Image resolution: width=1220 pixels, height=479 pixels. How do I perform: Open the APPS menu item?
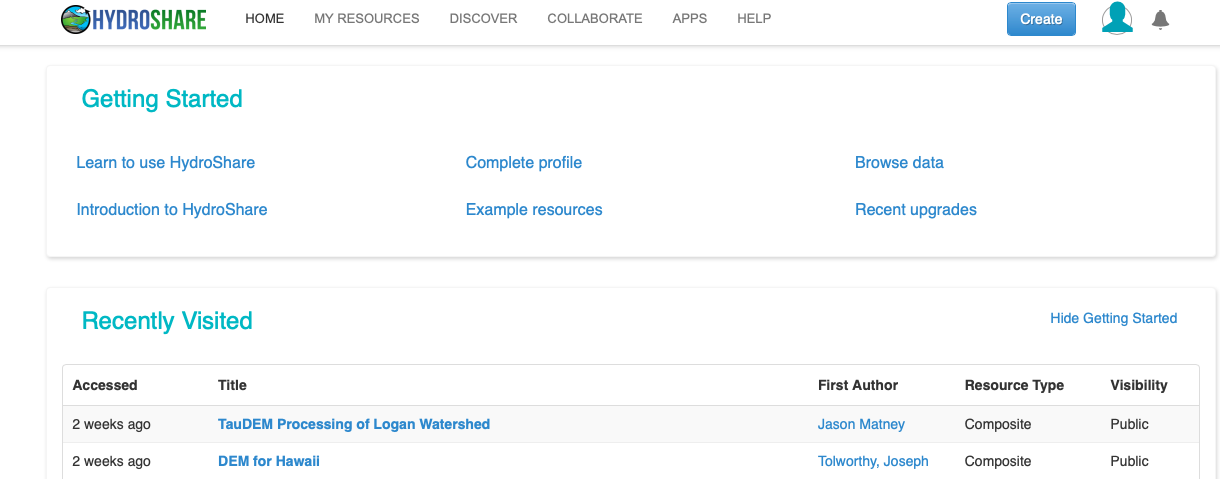(x=690, y=19)
